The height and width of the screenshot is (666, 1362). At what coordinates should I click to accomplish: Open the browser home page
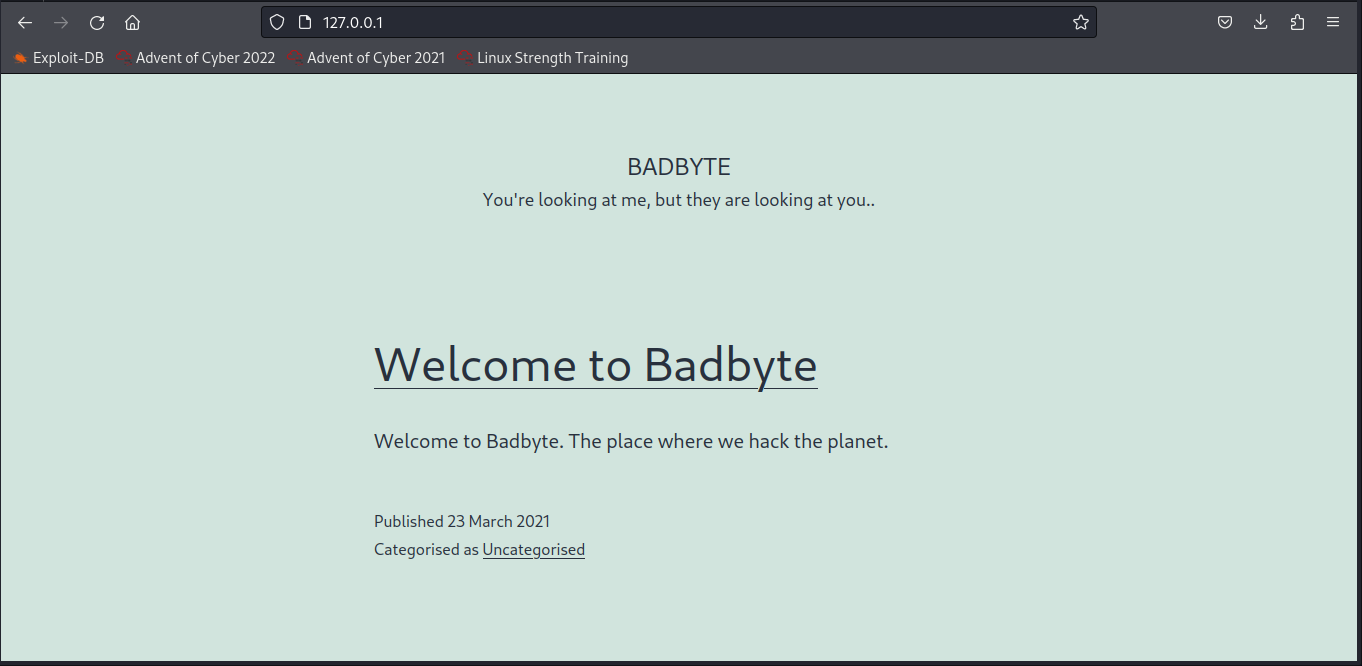pyautogui.click(x=132, y=23)
